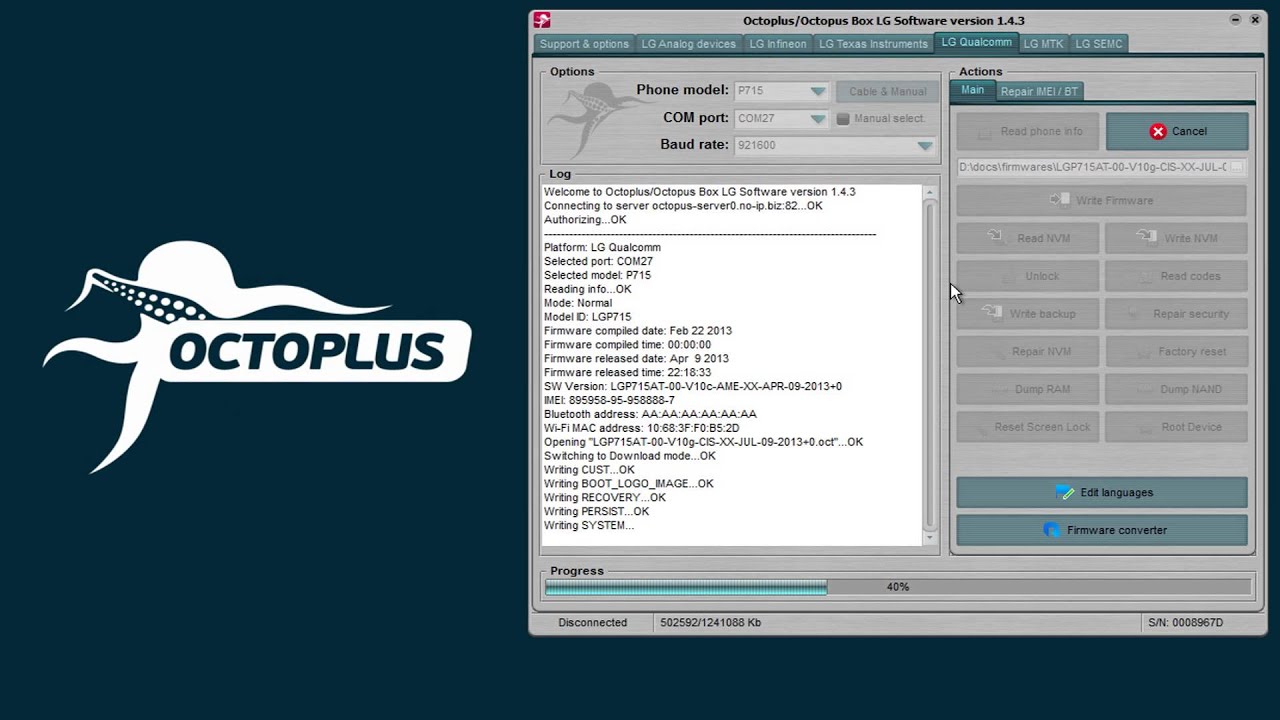Click the 40% progress bar

(897, 587)
